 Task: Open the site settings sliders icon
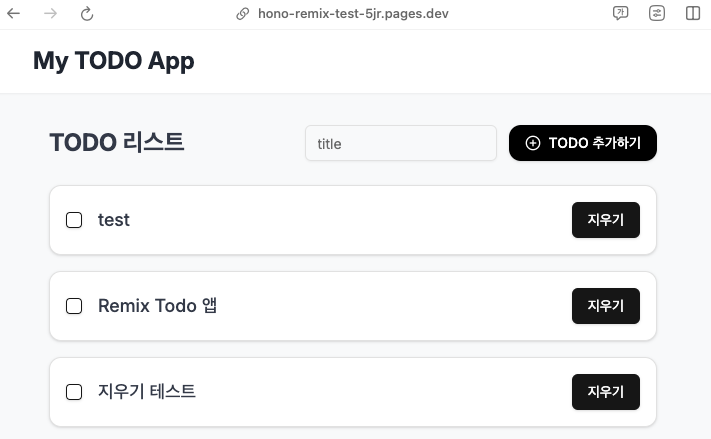click(657, 13)
